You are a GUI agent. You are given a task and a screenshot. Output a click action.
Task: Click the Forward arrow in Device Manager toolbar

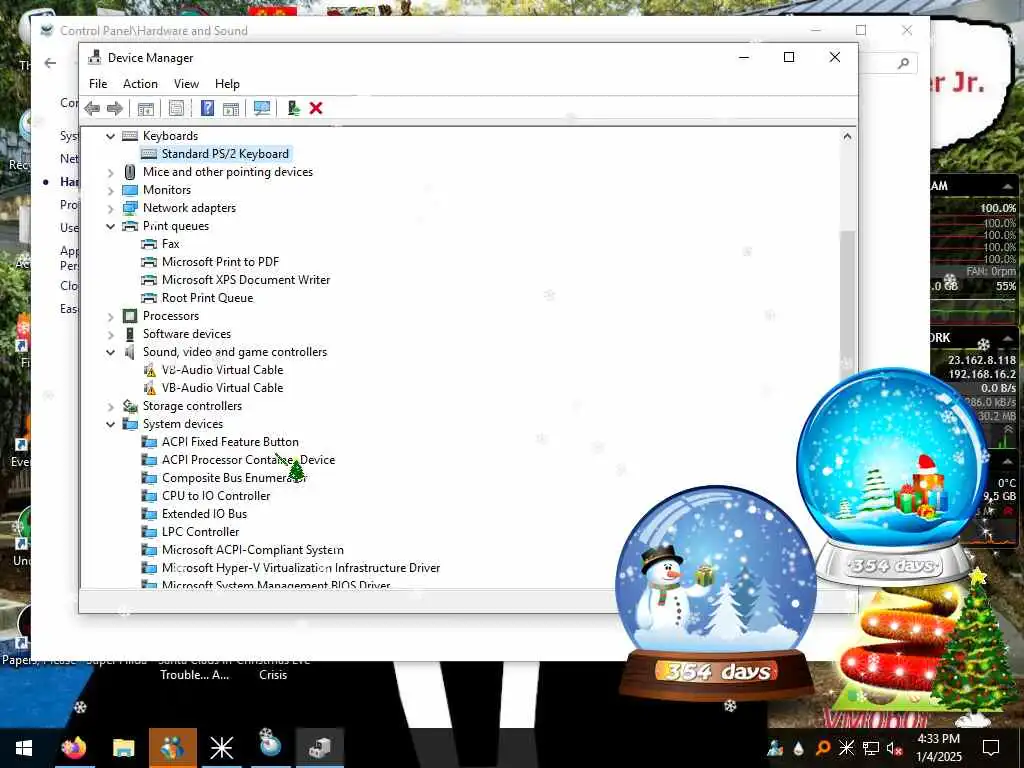pyautogui.click(x=115, y=108)
